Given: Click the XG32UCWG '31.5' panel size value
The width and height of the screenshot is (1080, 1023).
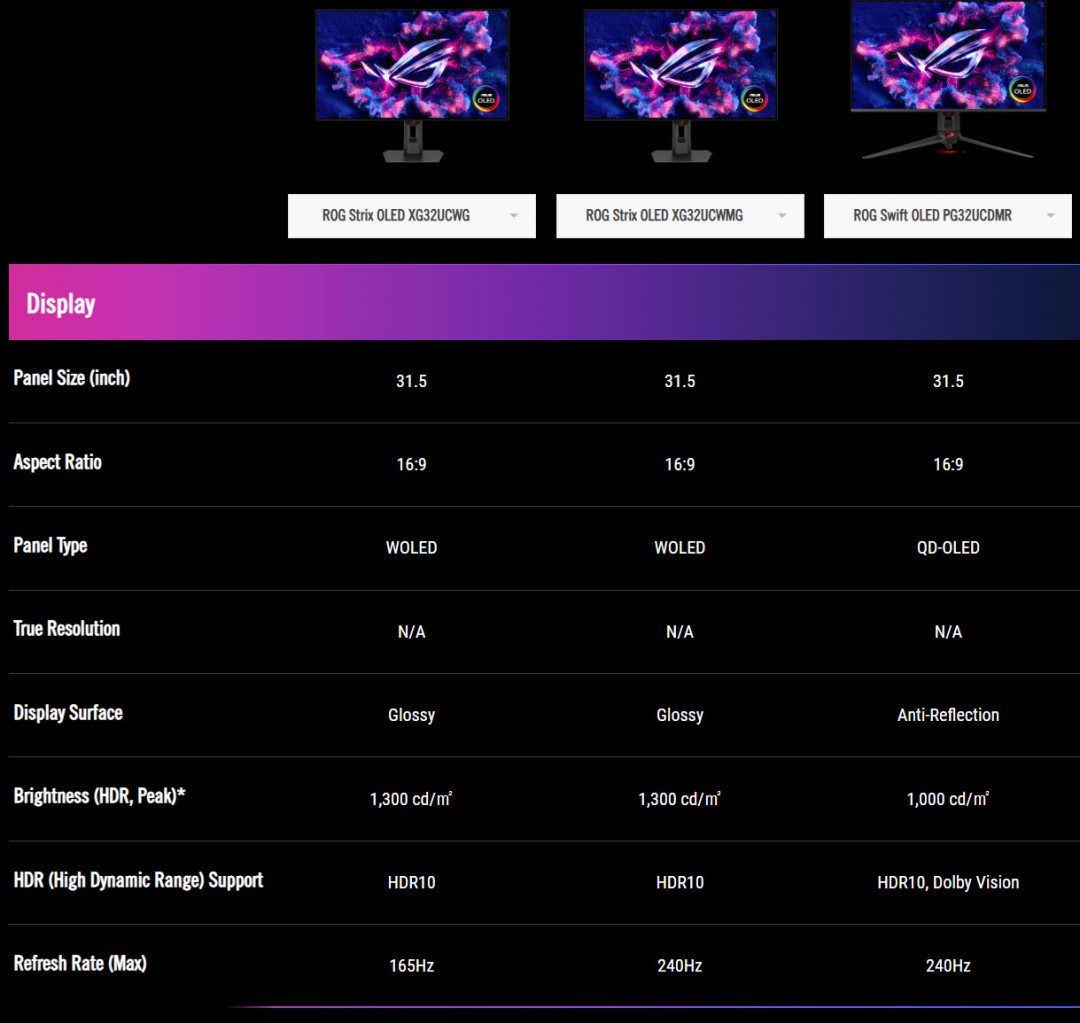Looking at the screenshot, I should [x=411, y=381].
